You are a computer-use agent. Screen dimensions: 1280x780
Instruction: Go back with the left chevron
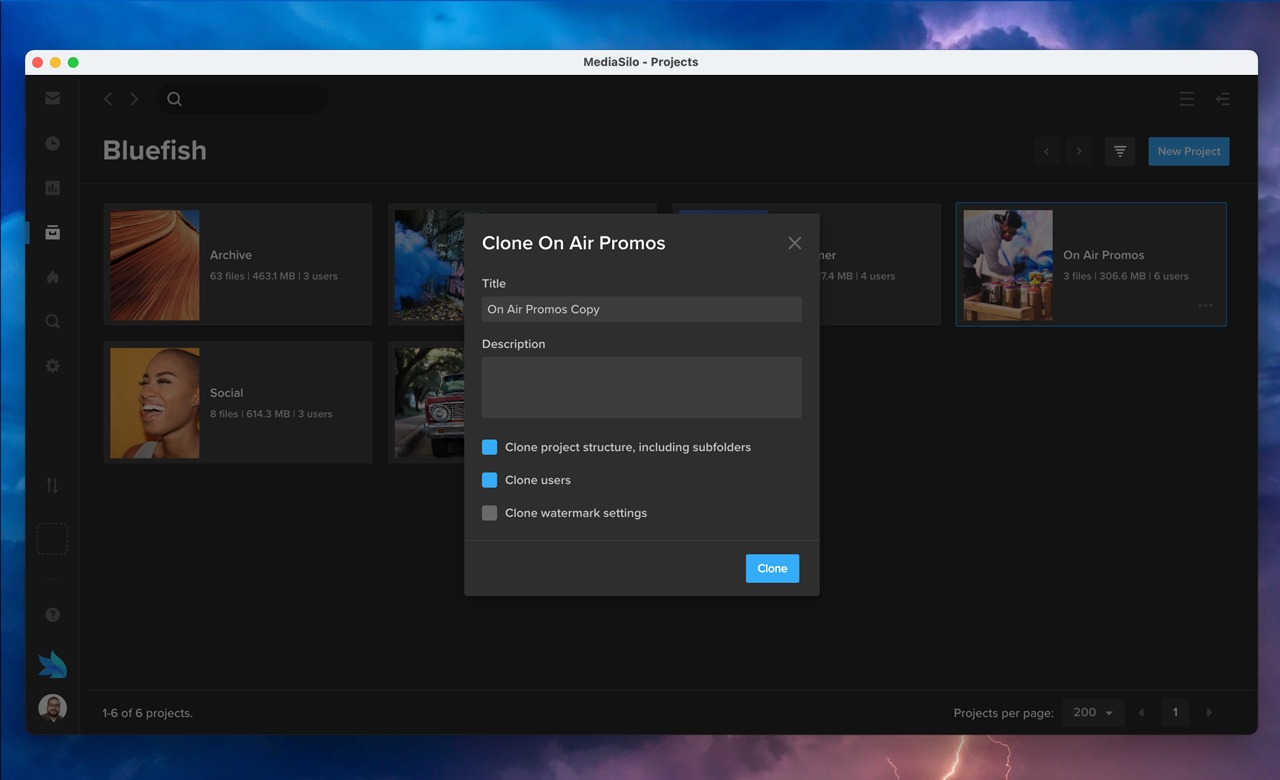click(x=108, y=99)
